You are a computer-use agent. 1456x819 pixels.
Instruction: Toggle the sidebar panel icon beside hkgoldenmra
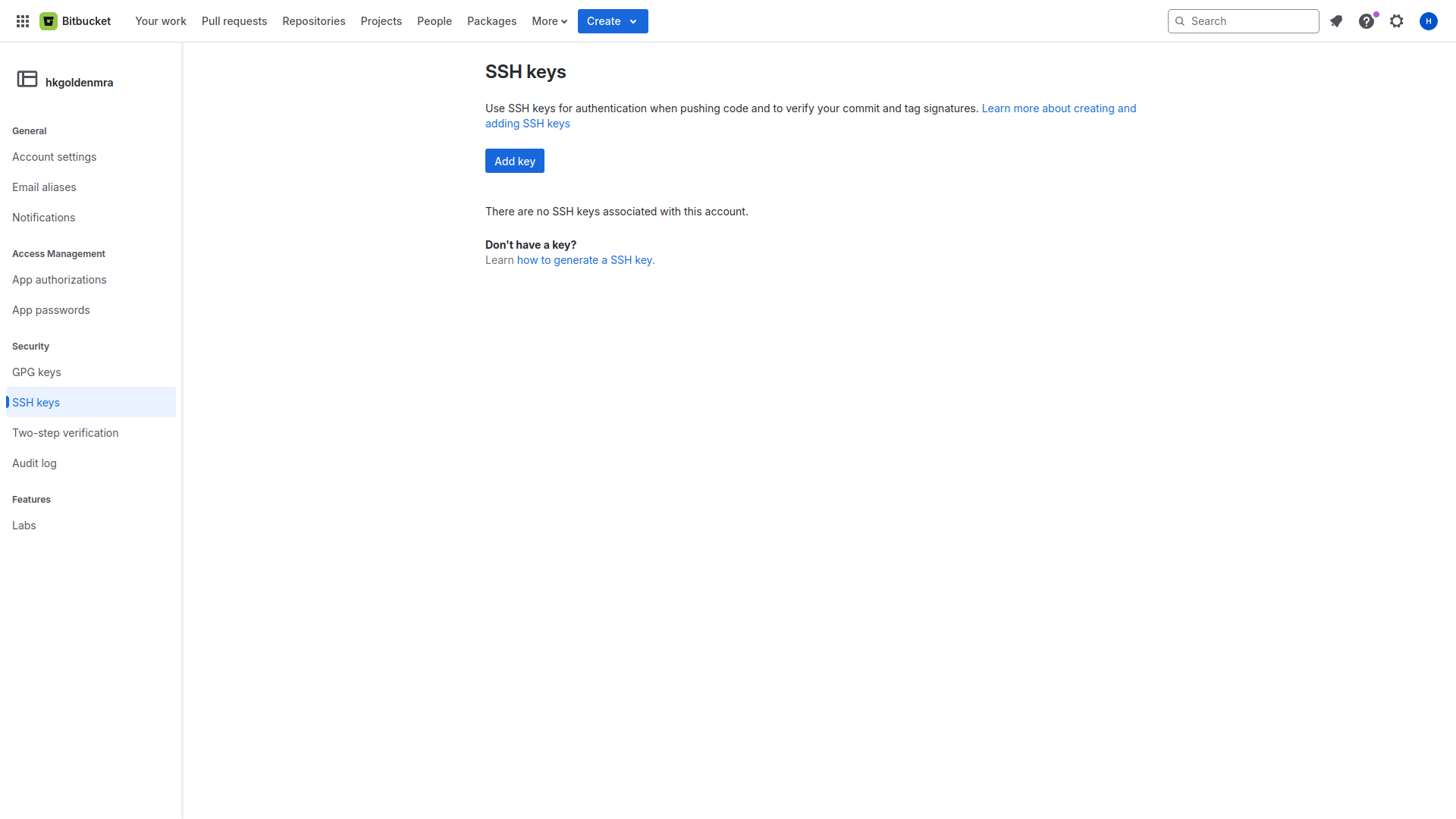coord(27,79)
